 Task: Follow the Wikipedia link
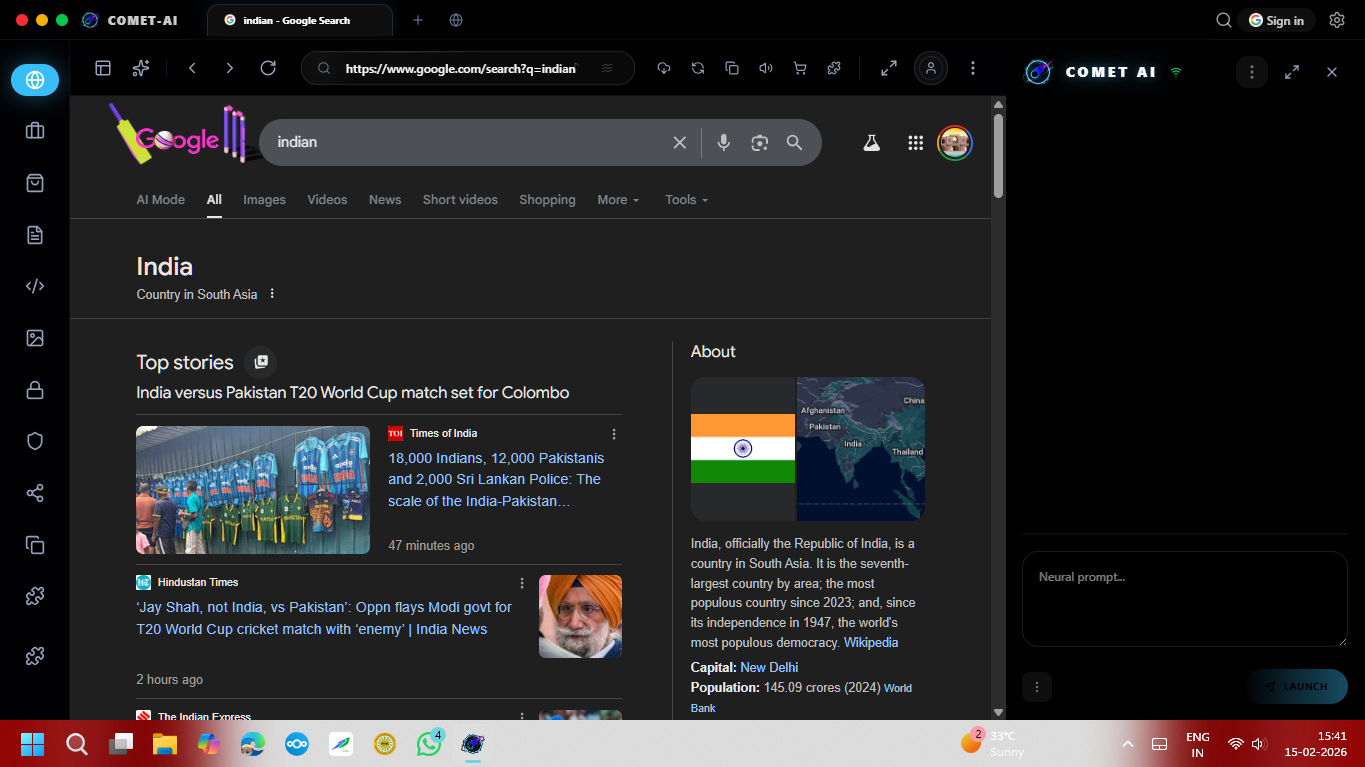tap(871, 643)
